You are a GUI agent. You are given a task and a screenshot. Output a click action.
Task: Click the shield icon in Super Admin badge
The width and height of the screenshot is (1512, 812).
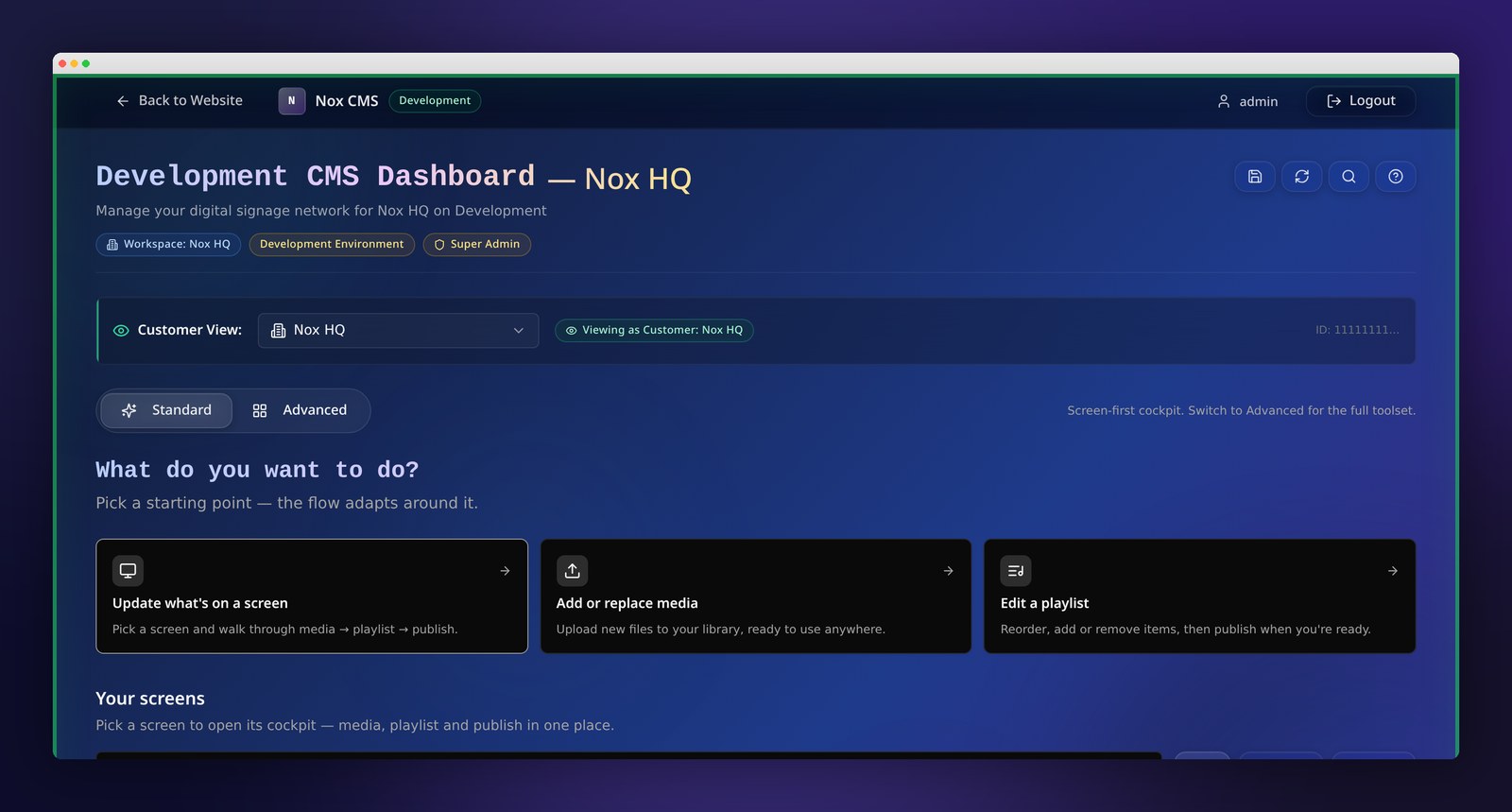pos(439,245)
